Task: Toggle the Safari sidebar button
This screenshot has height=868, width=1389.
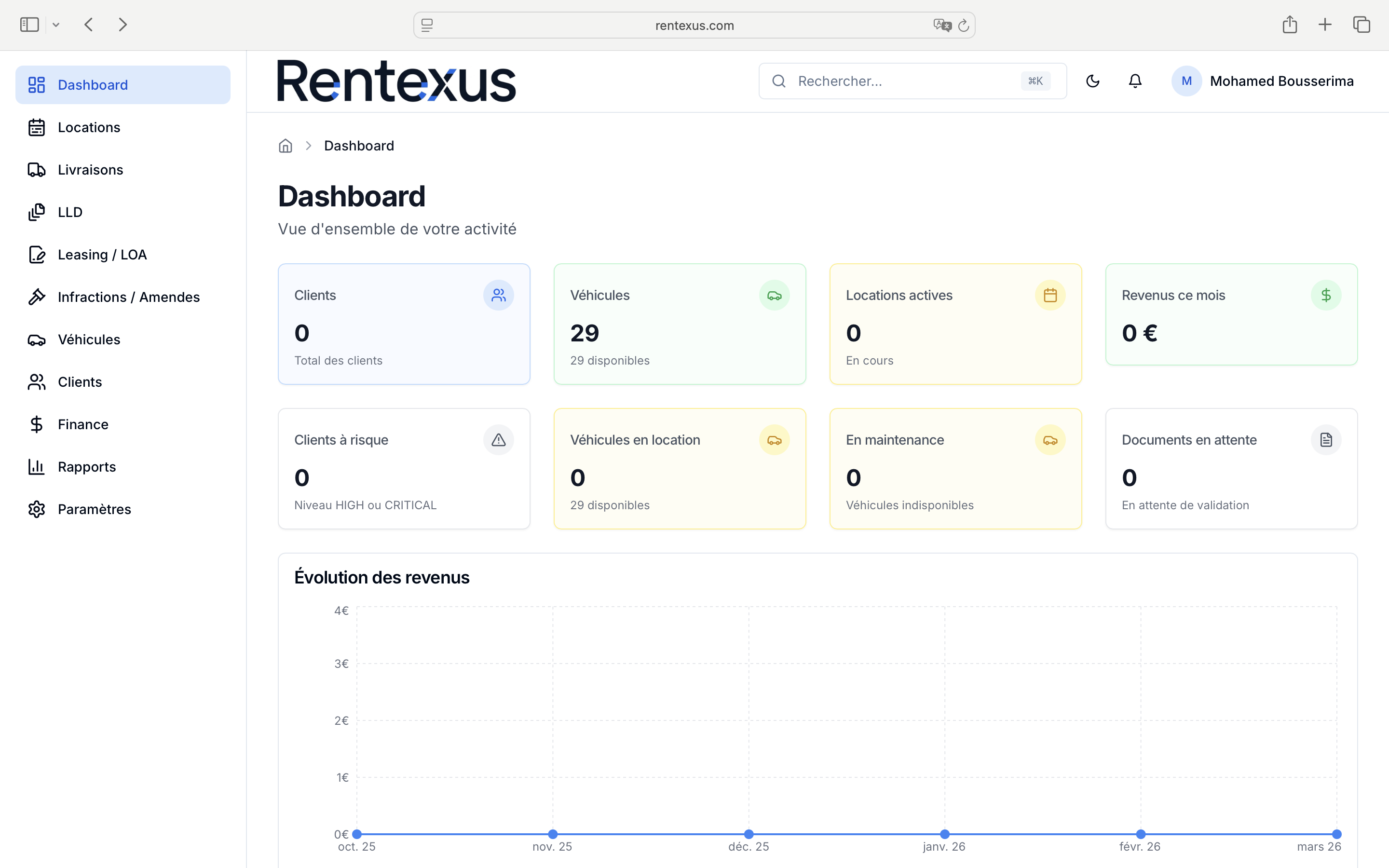Action: click(29, 25)
